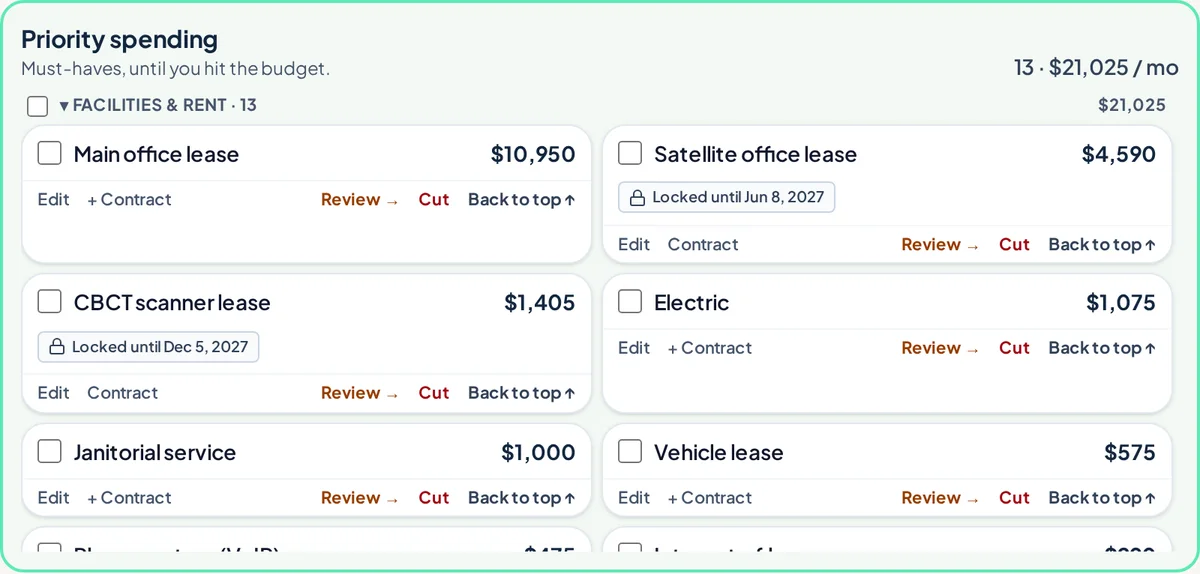1200x574 pixels.
Task: Cut the Satellite office lease
Action: [1014, 244]
